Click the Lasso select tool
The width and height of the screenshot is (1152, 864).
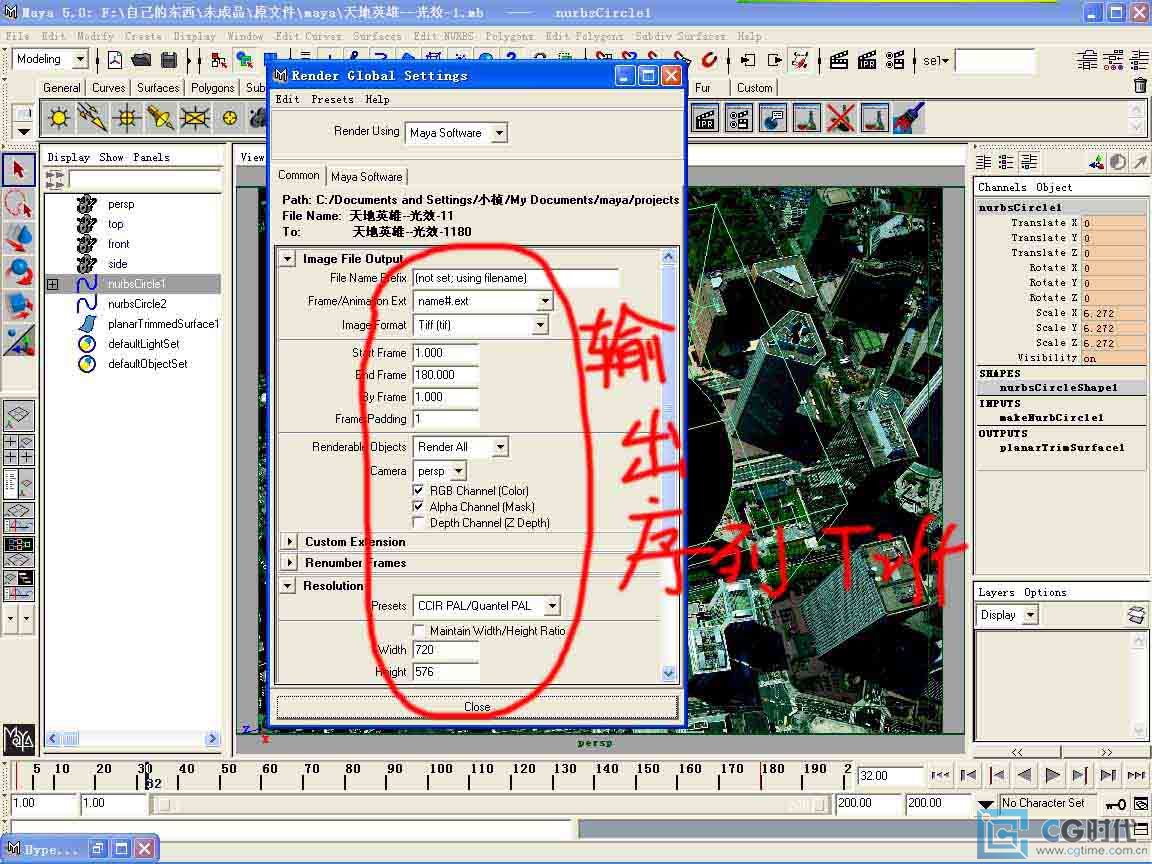pyautogui.click(x=18, y=204)
